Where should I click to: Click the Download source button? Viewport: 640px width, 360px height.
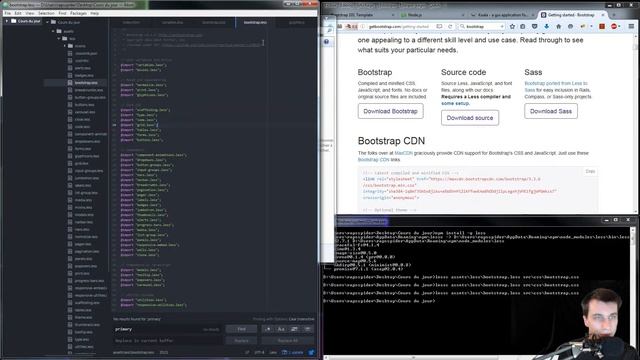470,118
